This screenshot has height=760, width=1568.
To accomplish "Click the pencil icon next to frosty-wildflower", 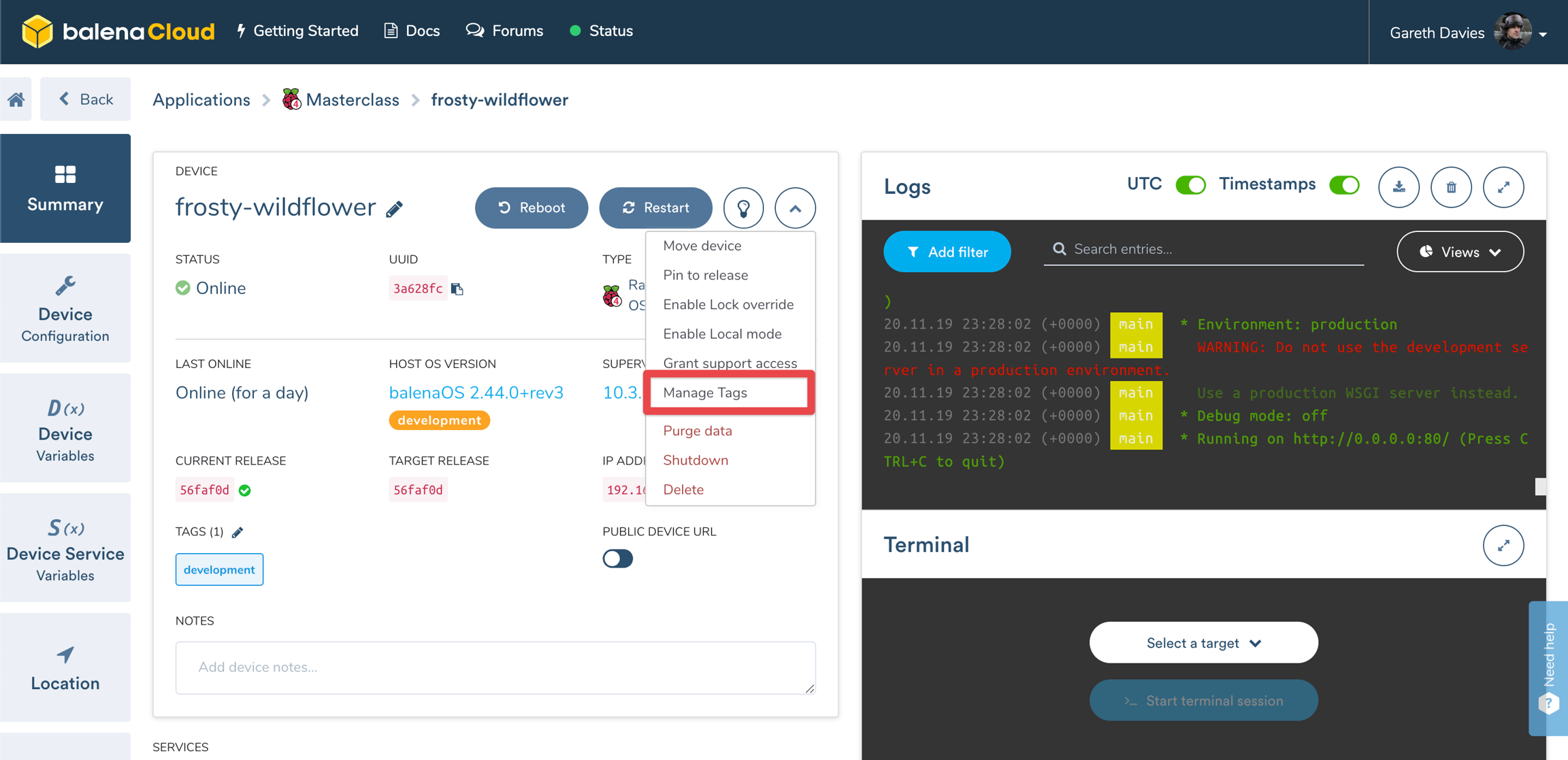I will tap(395, 209).
